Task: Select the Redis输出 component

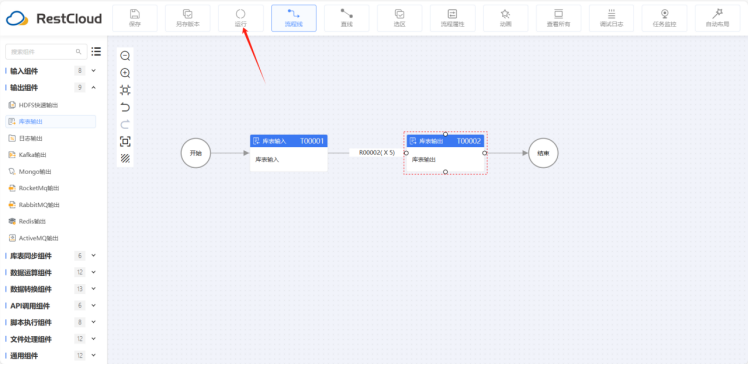Action: coord(51,221)
